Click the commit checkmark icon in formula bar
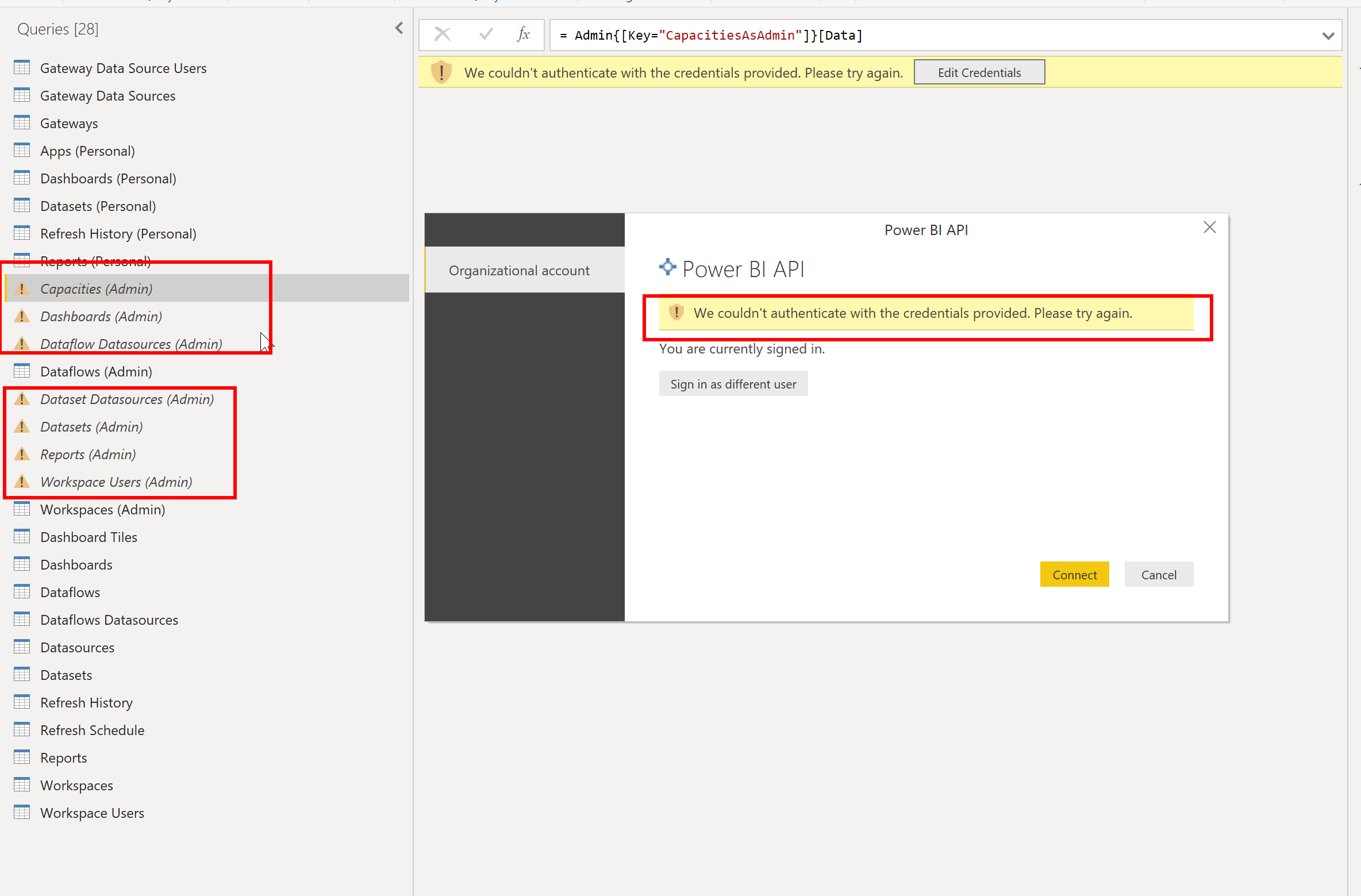This screenshot has height=896, width=1361. [486, 34]
